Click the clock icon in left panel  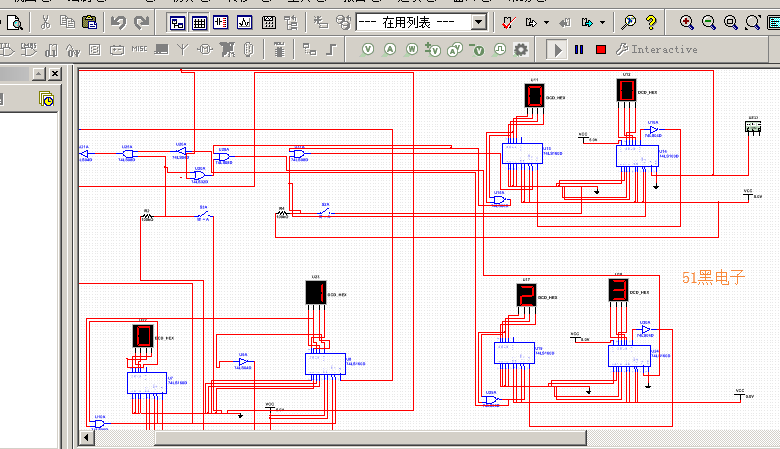coord(46,99)
